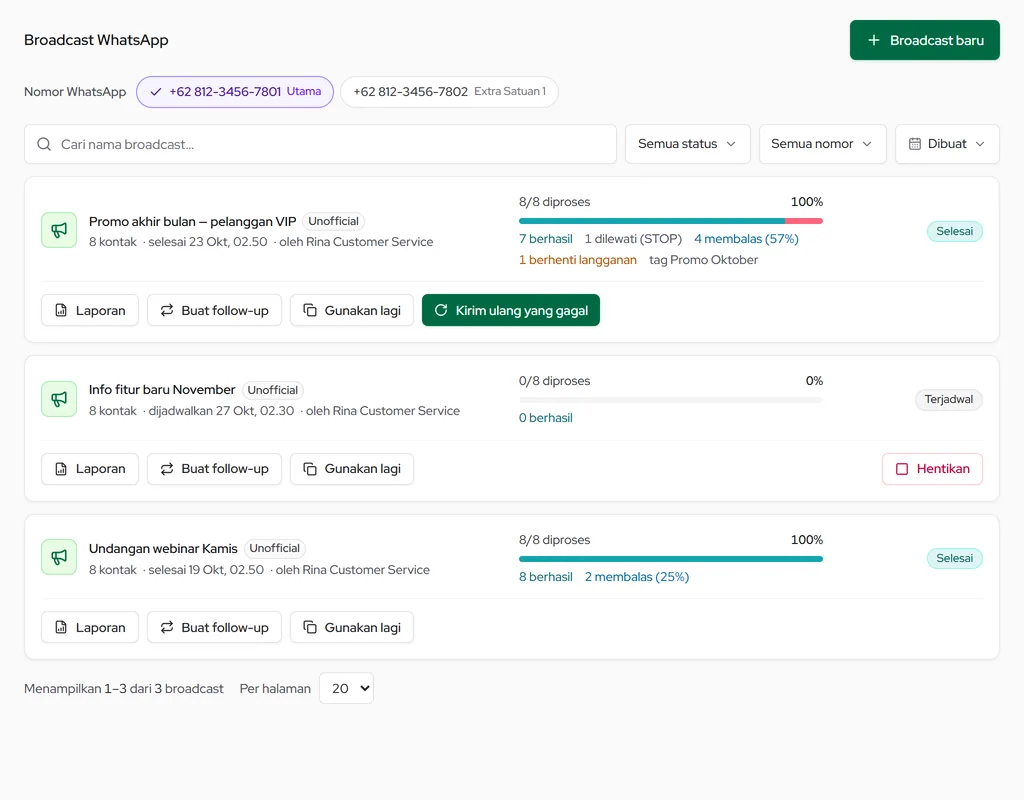Click megaphone icon of Info fitur baru November
1024x800 pixels.
[59, 399]
